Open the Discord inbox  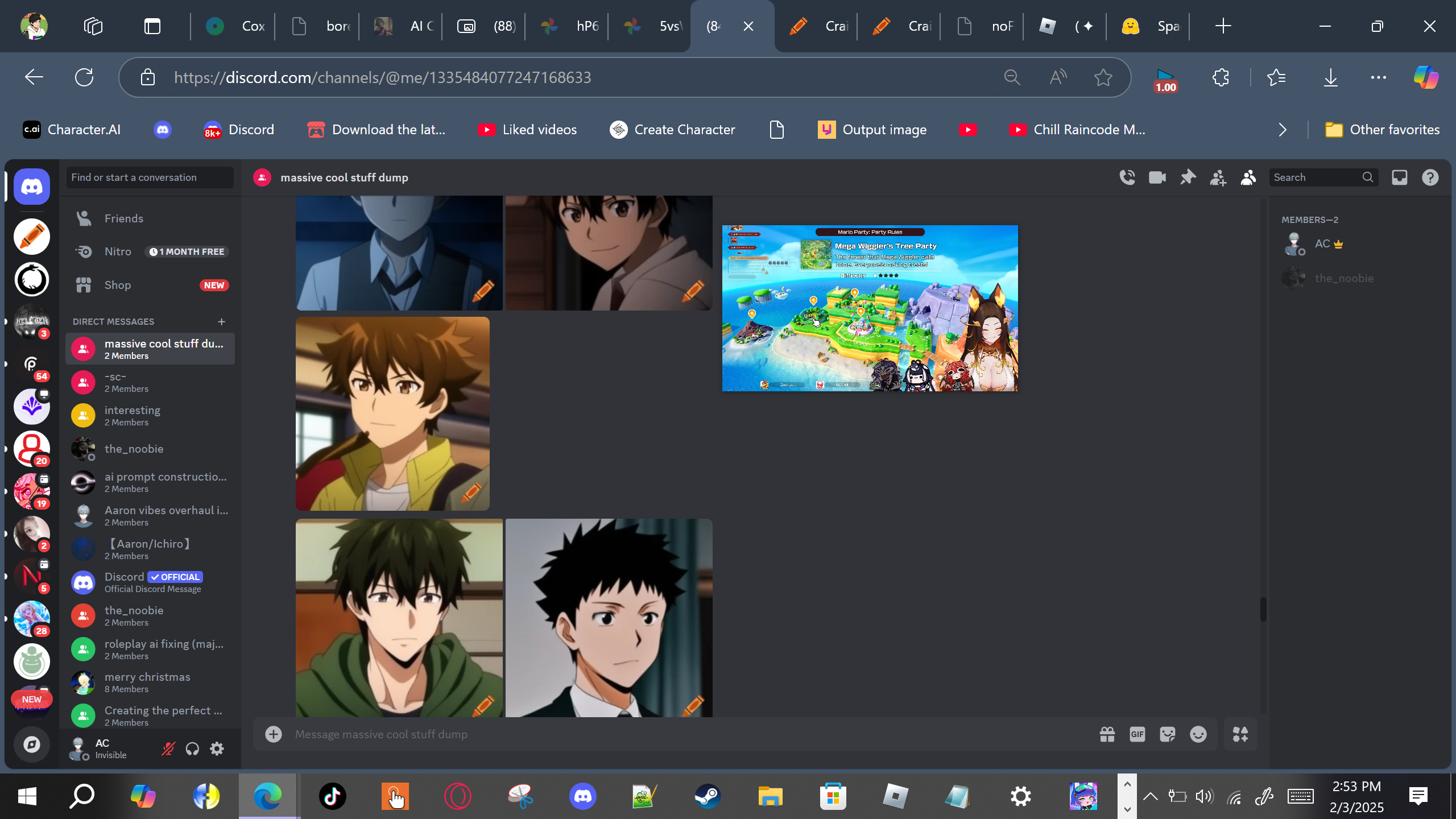point(1400,177)
